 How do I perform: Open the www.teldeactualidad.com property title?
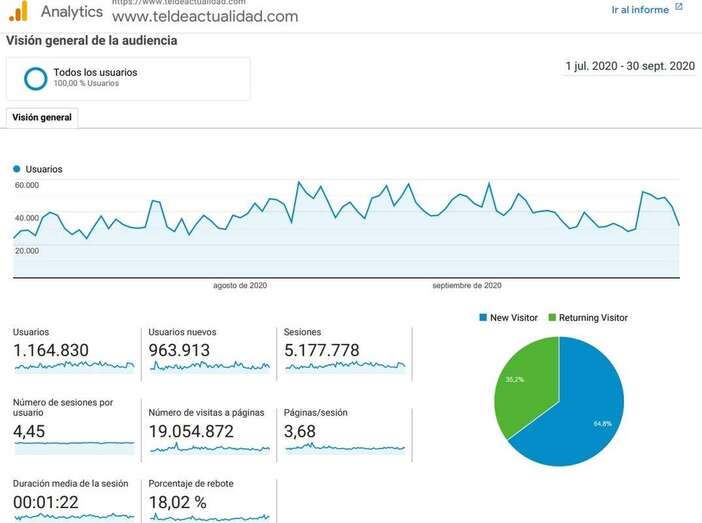pos(204,17)
